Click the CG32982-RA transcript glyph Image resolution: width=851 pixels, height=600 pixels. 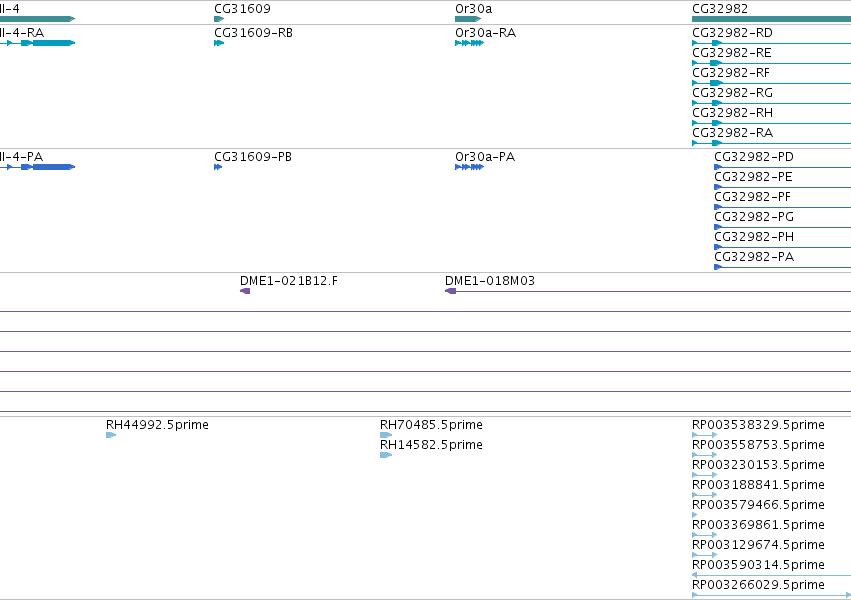point(771,143)
